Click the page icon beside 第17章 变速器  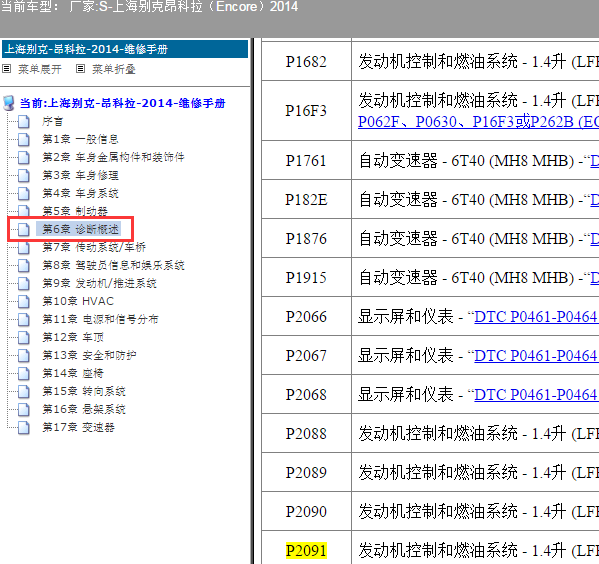[x=24, y=427]
